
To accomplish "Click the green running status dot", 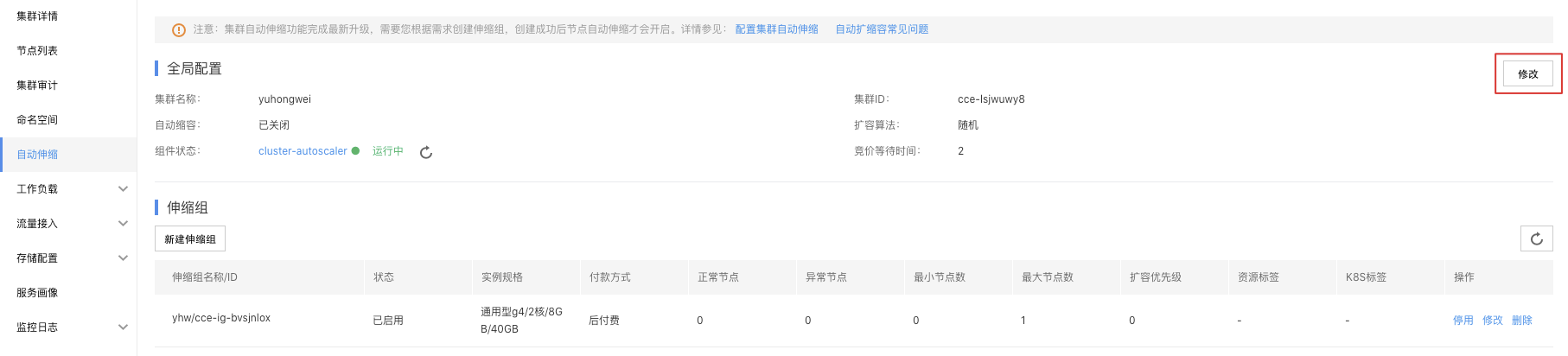I will point(355,150).
